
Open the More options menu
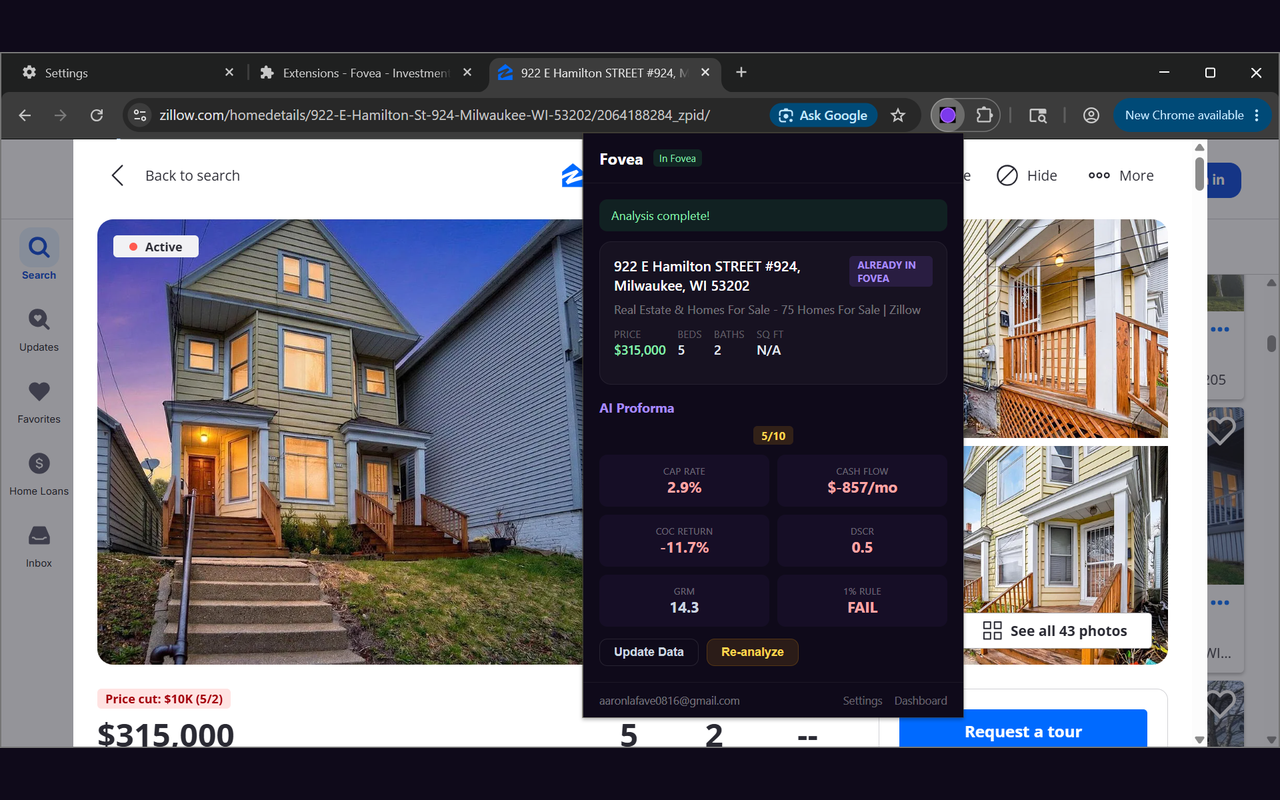pyautogui.click(x=1120, y=175)
